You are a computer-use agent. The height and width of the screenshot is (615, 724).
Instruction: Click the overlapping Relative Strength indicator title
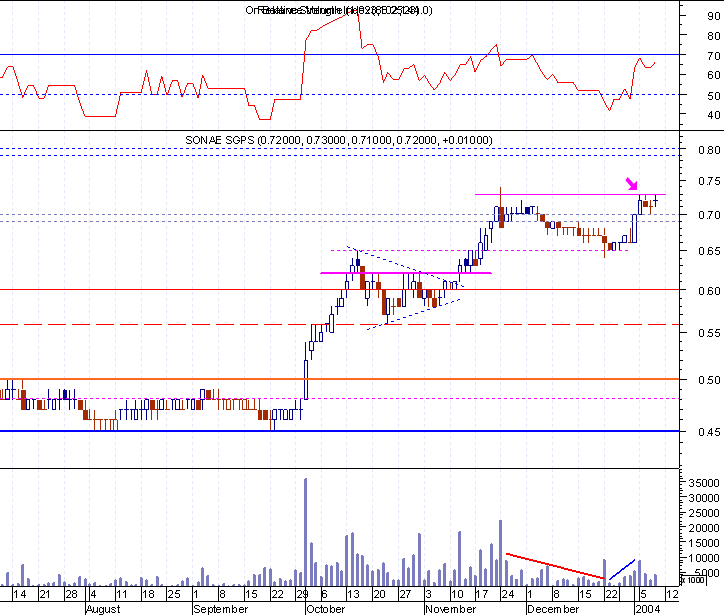click(x=338, y=10)
